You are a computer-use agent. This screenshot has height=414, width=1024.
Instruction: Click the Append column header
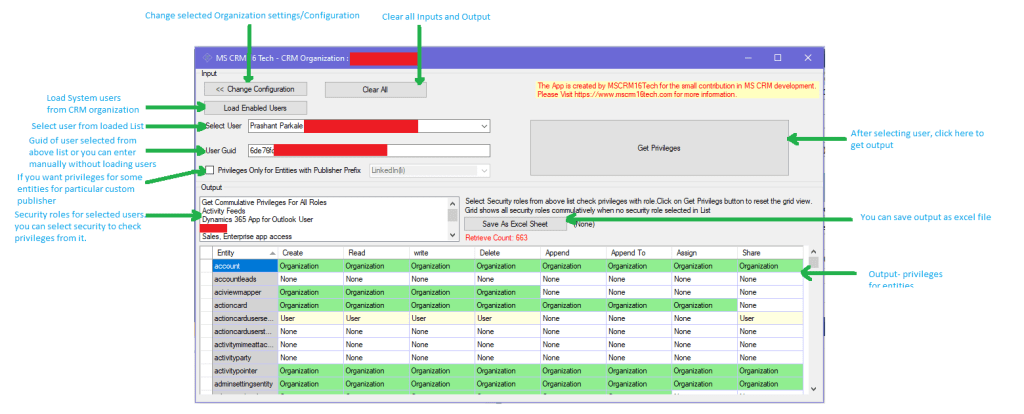tap(573, 253)
